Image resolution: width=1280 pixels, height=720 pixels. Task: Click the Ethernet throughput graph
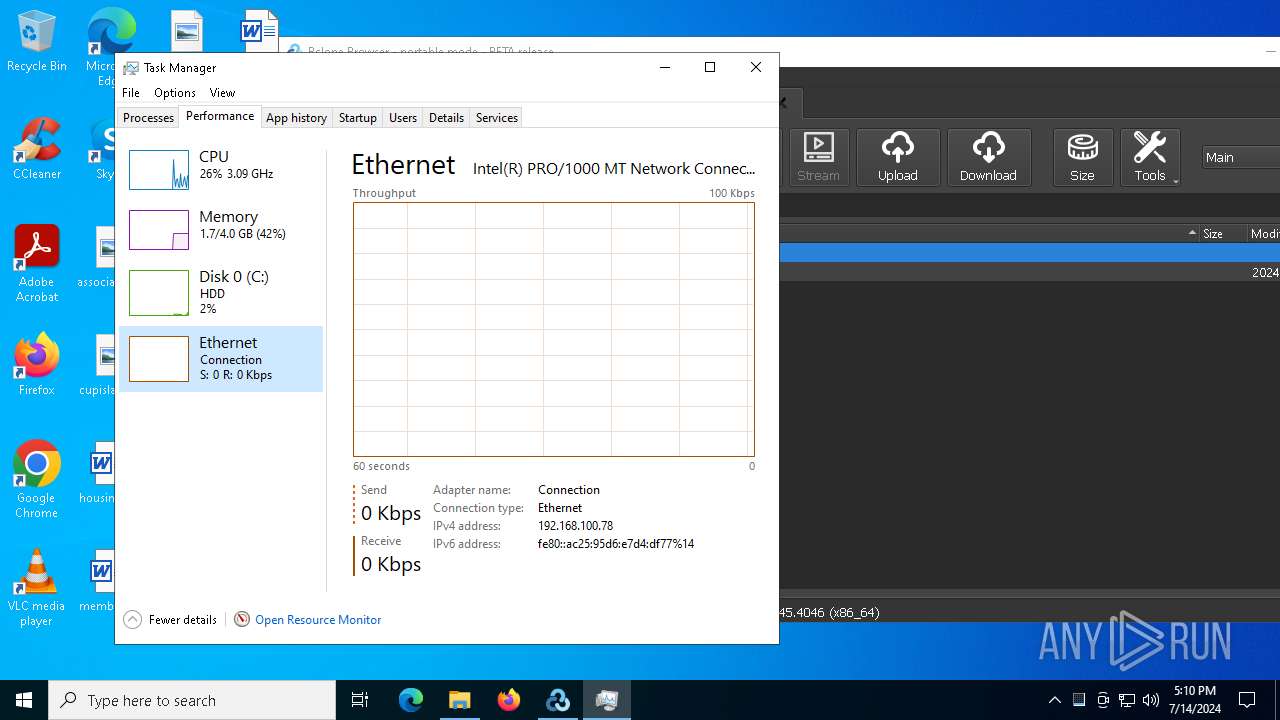click(554, 329)
